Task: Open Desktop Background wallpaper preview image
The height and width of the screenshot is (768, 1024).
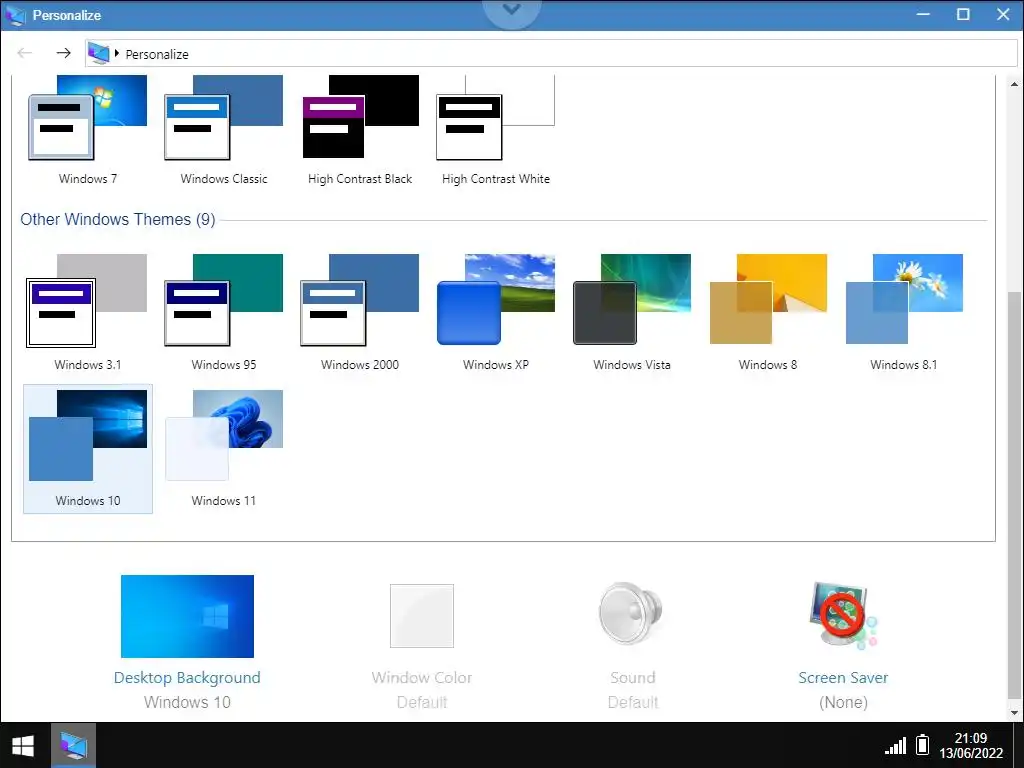Action: point(187,616)
